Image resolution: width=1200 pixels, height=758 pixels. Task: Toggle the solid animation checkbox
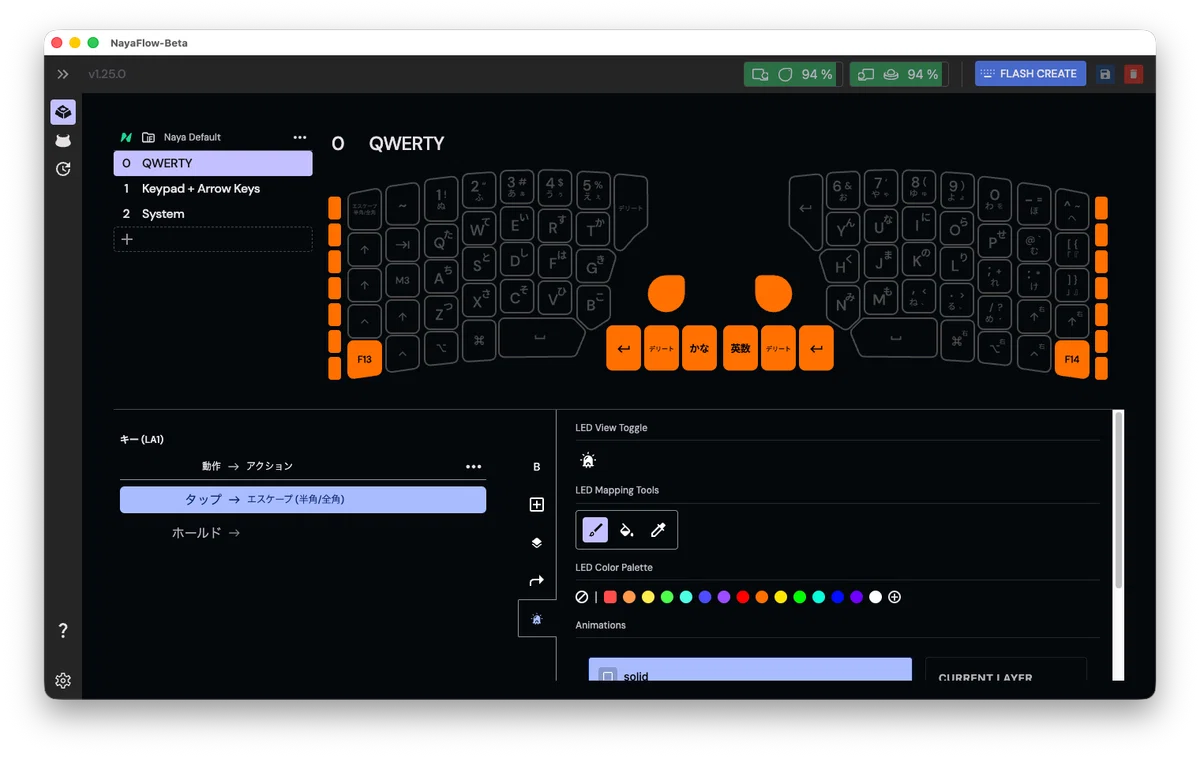click(607, 676)
